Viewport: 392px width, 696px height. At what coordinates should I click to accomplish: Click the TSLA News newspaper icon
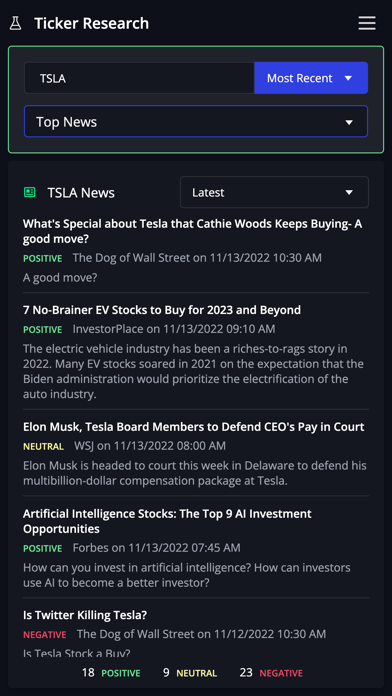tap(29, 192)
